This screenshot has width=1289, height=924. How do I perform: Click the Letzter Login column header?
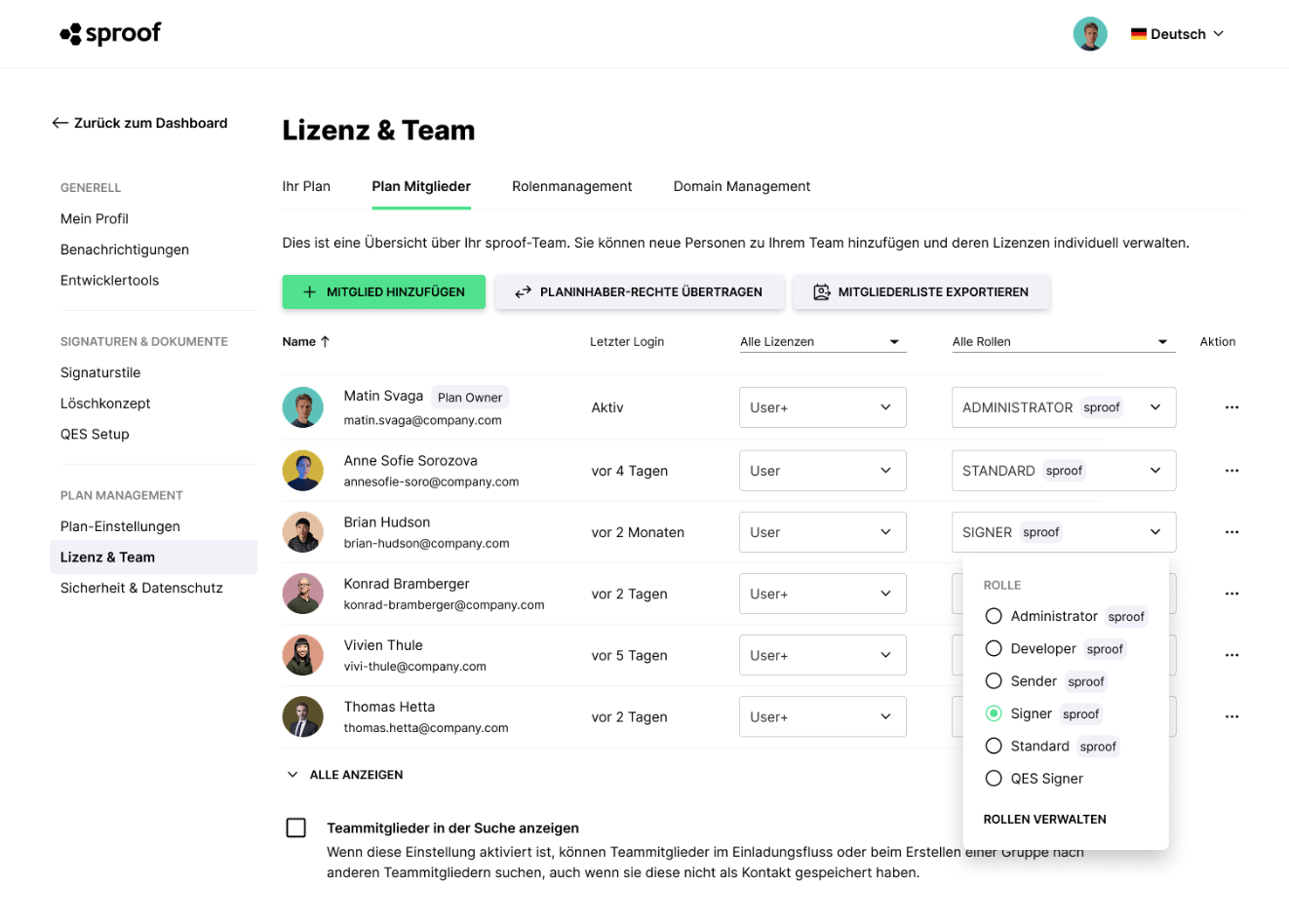(627, 341)
